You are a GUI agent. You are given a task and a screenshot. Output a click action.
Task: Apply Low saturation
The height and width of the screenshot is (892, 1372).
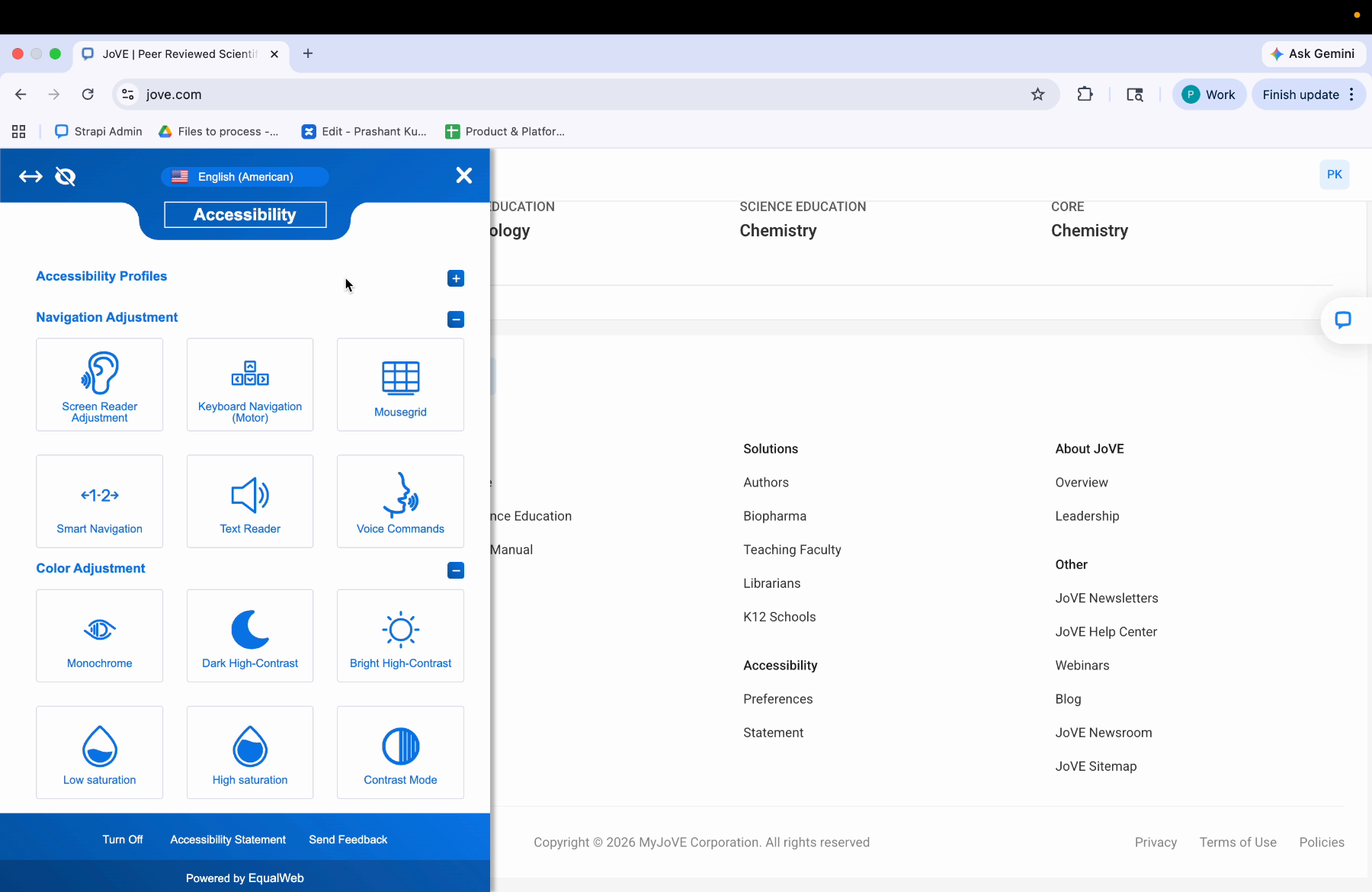pos(100,752)
